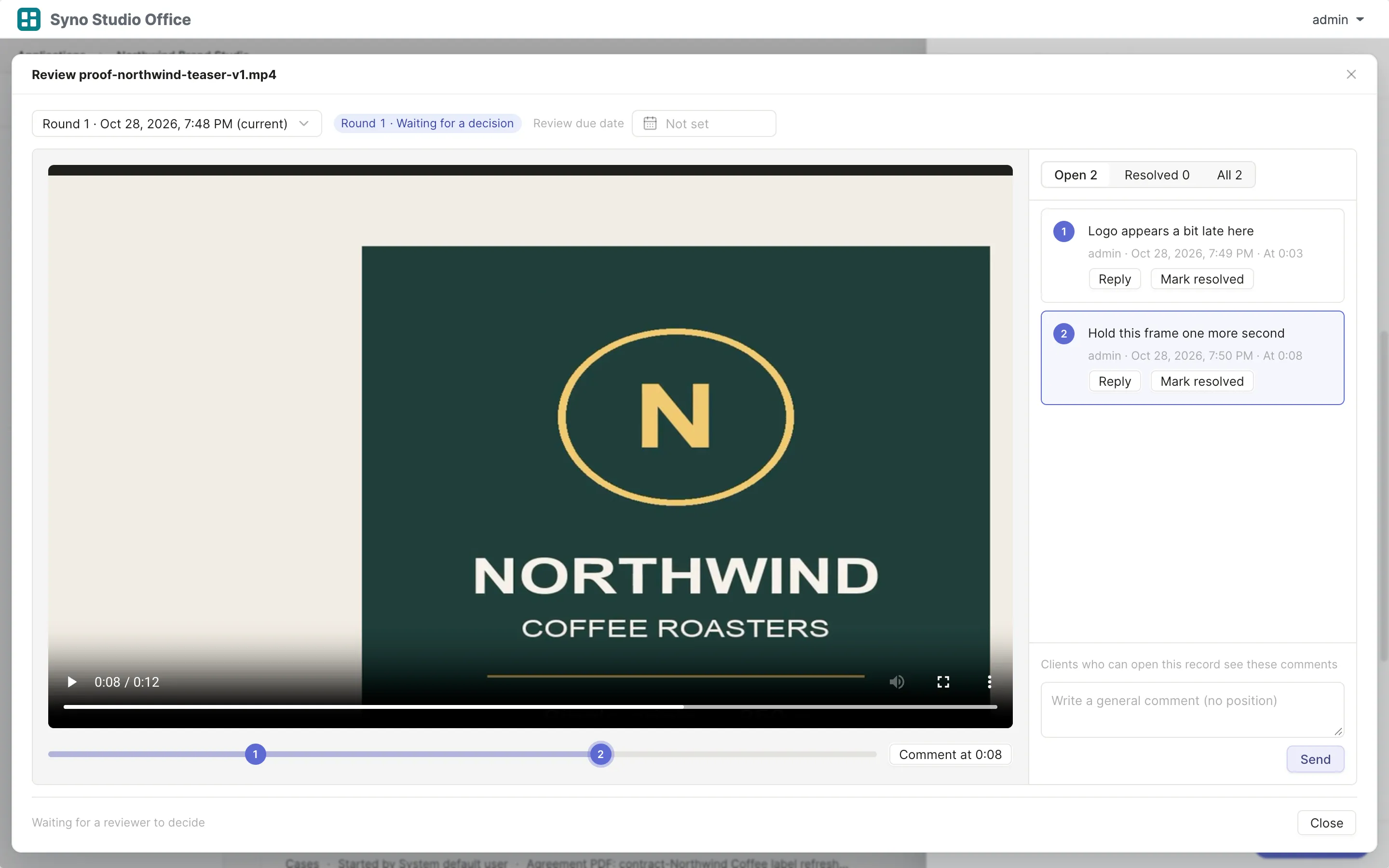Viewport: 1389px width, 868px height.
Task: Close the review dialog with X icon
Action: pos(1351,74)
